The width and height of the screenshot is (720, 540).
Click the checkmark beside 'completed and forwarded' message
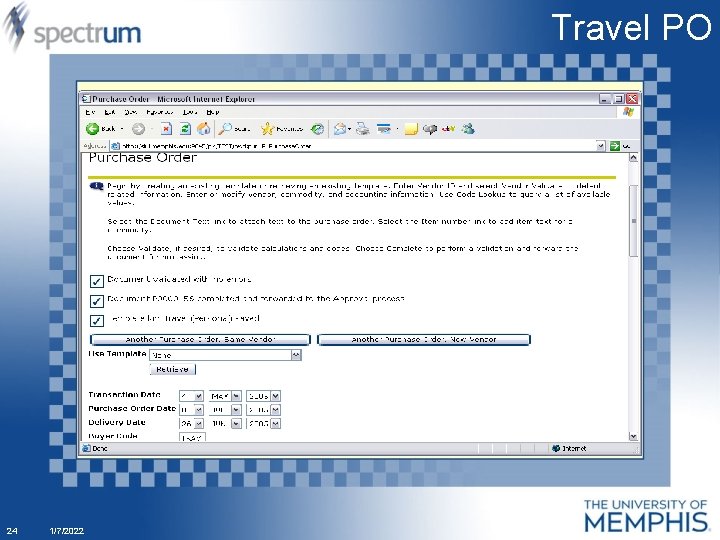point(96,301)
